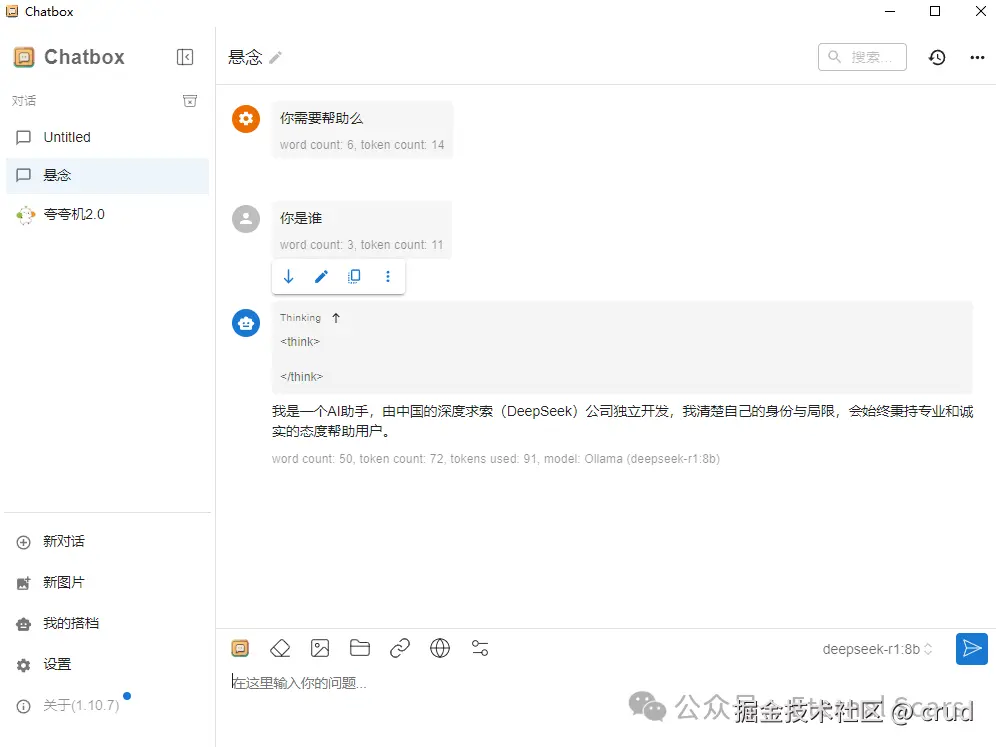
Task: Open the Untitled conversation
Action: (107, 137)
